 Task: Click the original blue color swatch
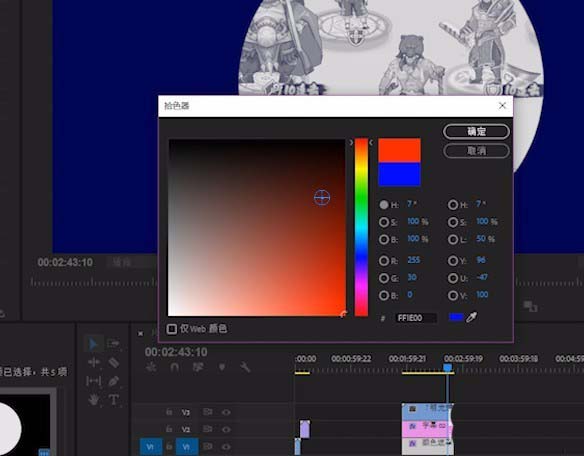click(399, 174)
